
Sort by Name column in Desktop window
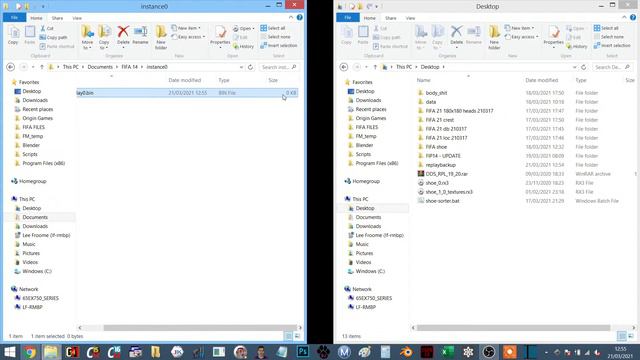coord(424,80)
